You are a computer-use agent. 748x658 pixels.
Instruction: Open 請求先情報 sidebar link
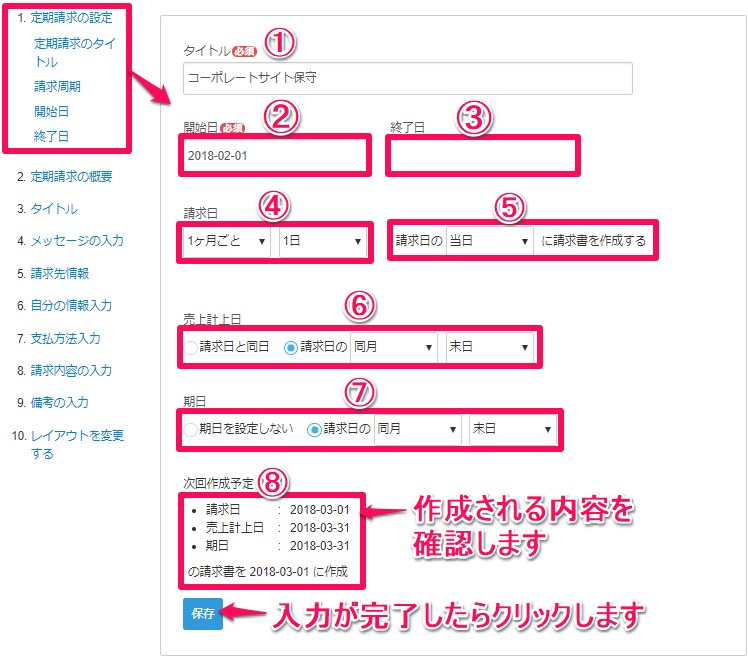pos(60,273)
